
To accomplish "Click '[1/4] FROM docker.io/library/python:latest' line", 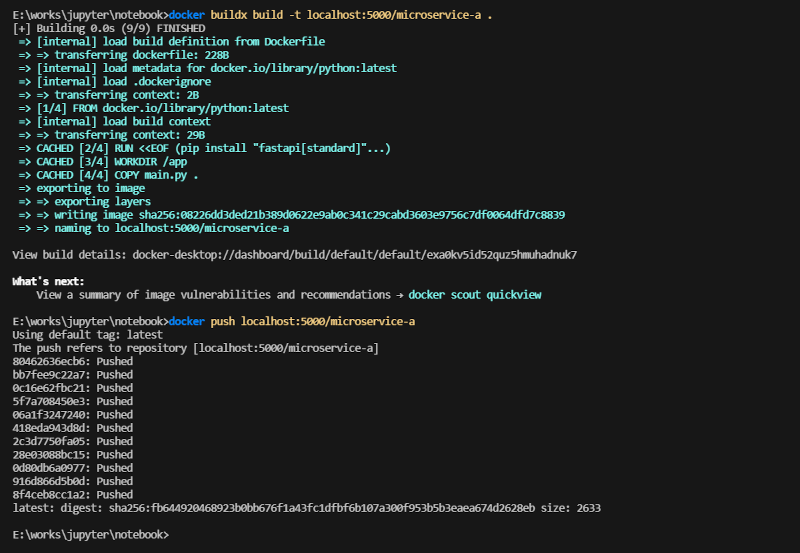I will 154,108.
